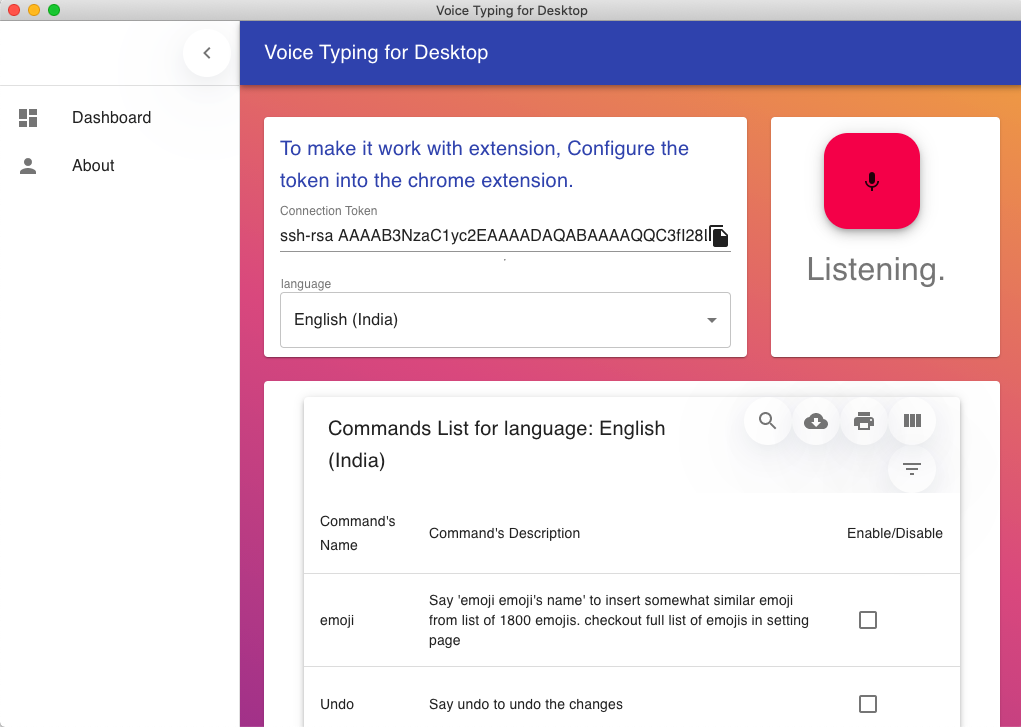Click the About person icon
Image resolution: width=1021 pixels, height=727 pixels.
[28, 166]
